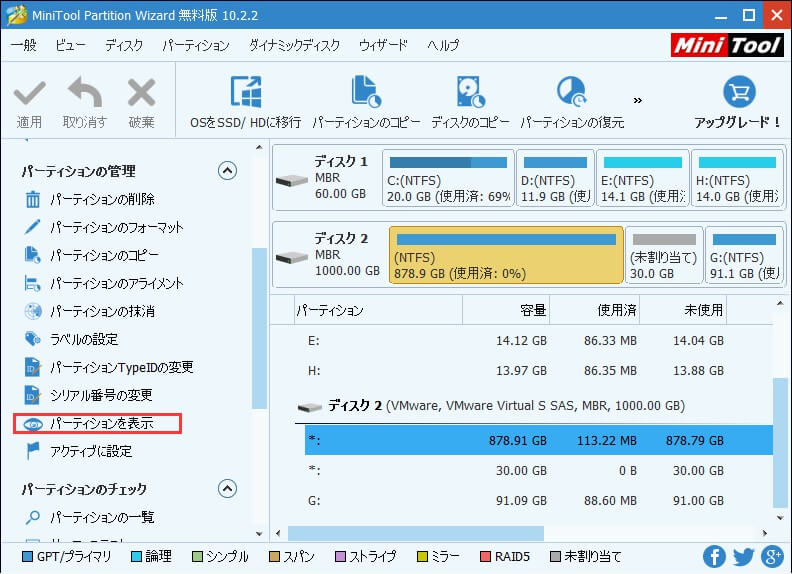Screen dimensions: 792x574
Task: Choose sidebar パーティションのコピー action
Action: (91, 255)
